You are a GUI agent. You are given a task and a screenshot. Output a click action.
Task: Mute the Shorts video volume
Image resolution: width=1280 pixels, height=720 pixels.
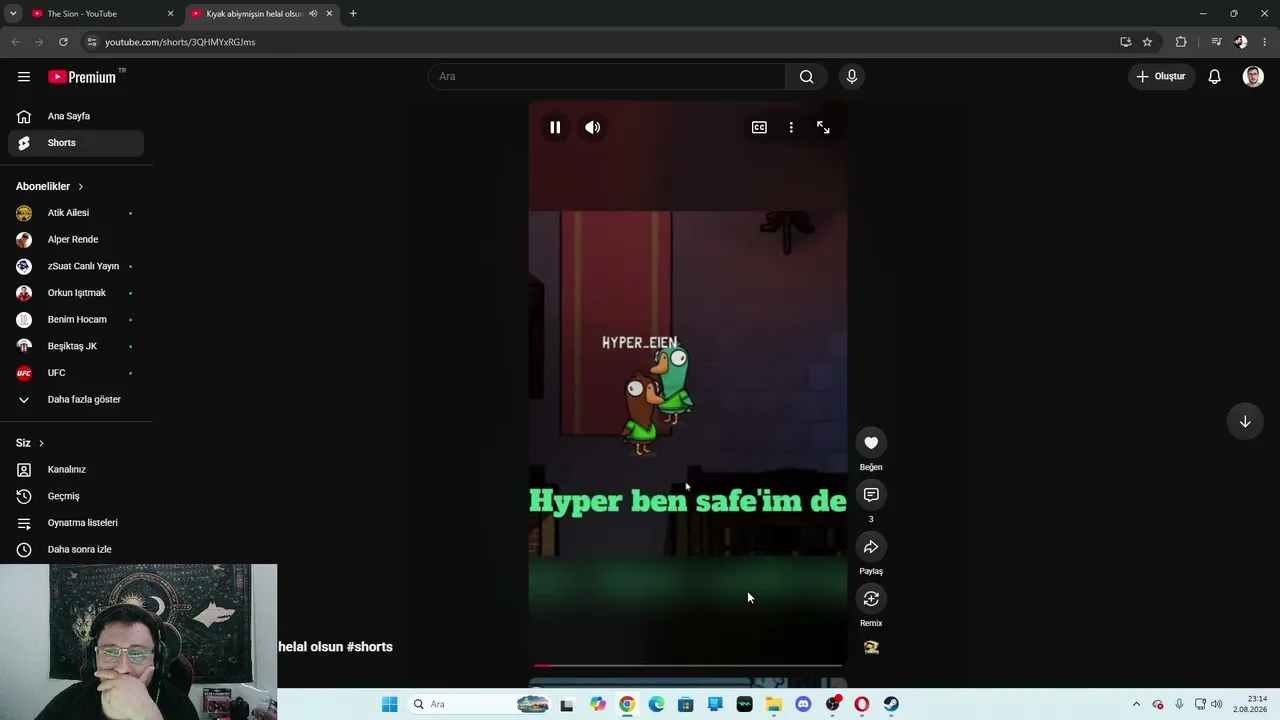pyautogui.click(x=593, y=127)
